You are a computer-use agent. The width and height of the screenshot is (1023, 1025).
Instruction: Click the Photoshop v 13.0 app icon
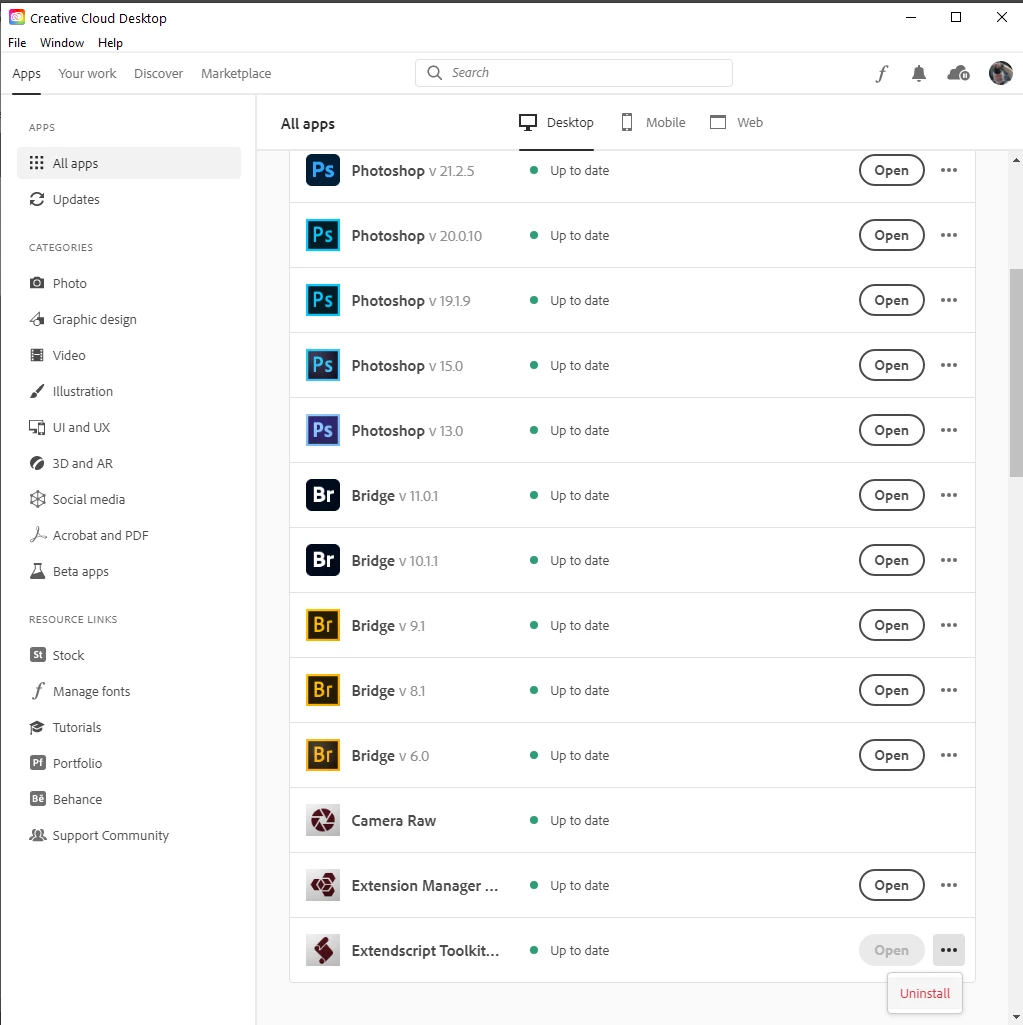pyautogui.click(x=323, y=430)
